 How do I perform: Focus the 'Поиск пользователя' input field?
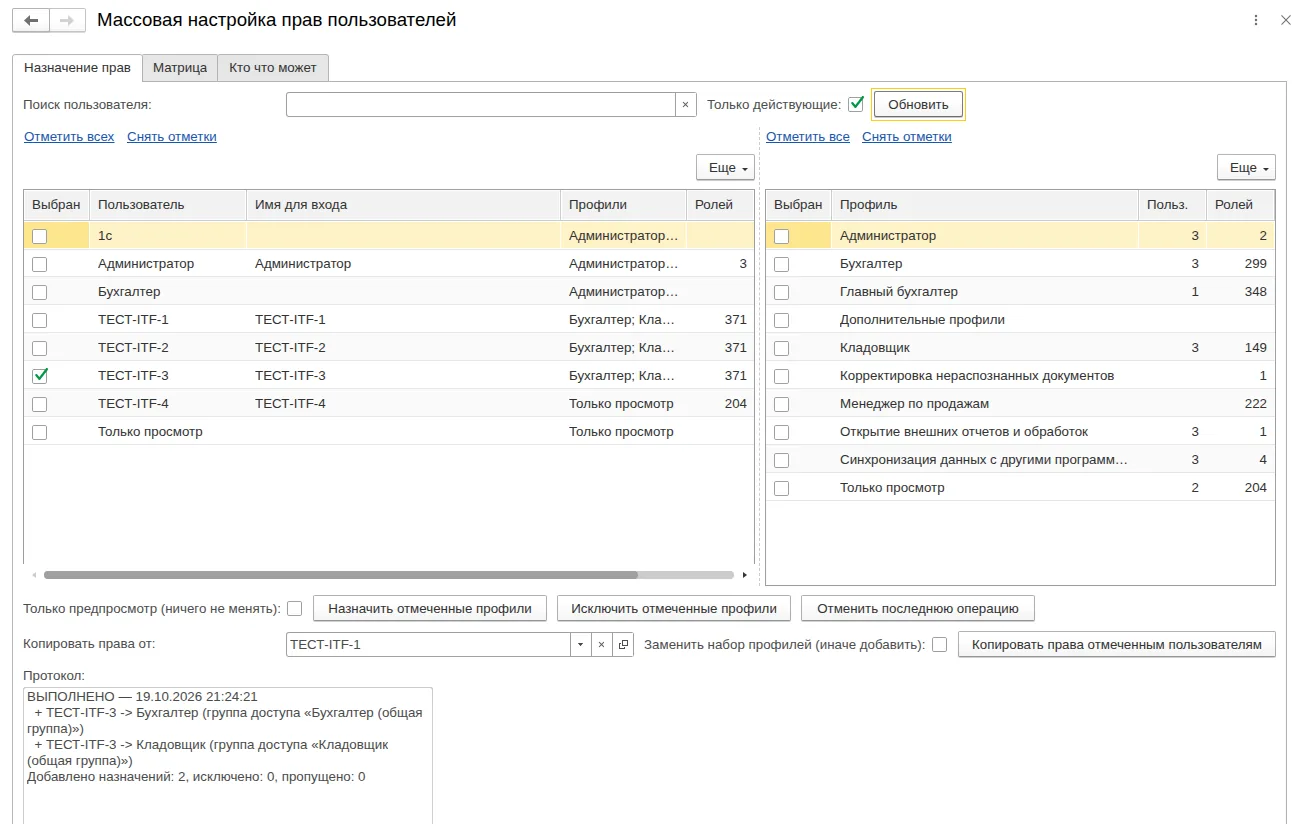click(x=481, y=104)
